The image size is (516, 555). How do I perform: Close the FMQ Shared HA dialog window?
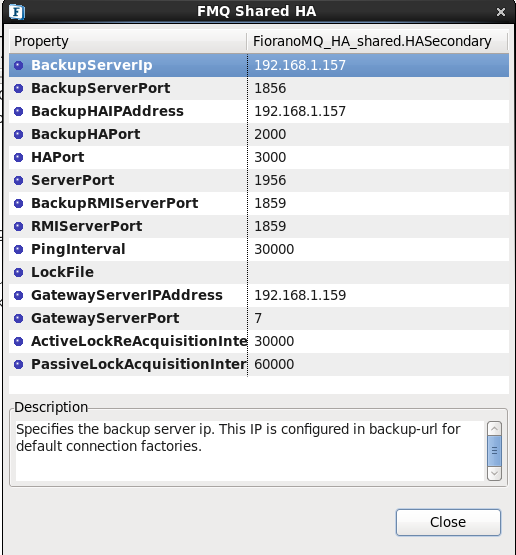[x=501, y=12]
